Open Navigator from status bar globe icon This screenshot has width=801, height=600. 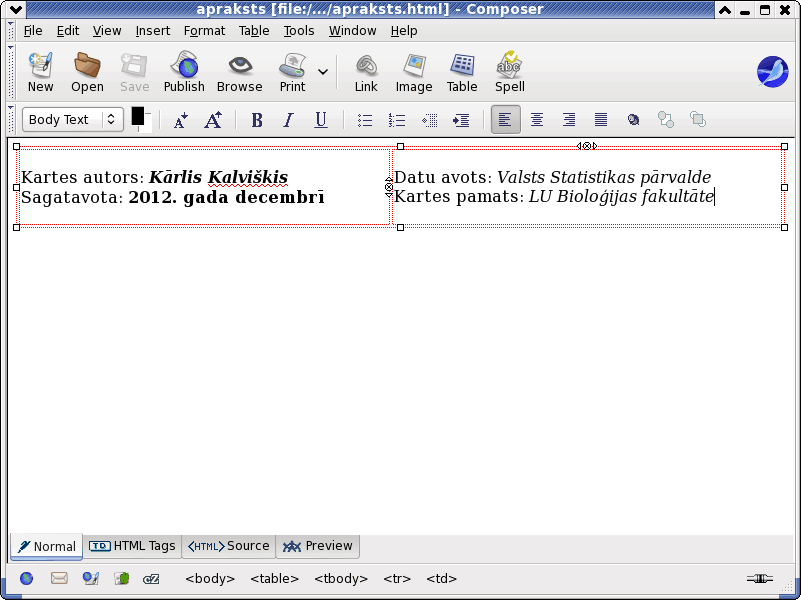pyautogui.click(x=27, y=579)
